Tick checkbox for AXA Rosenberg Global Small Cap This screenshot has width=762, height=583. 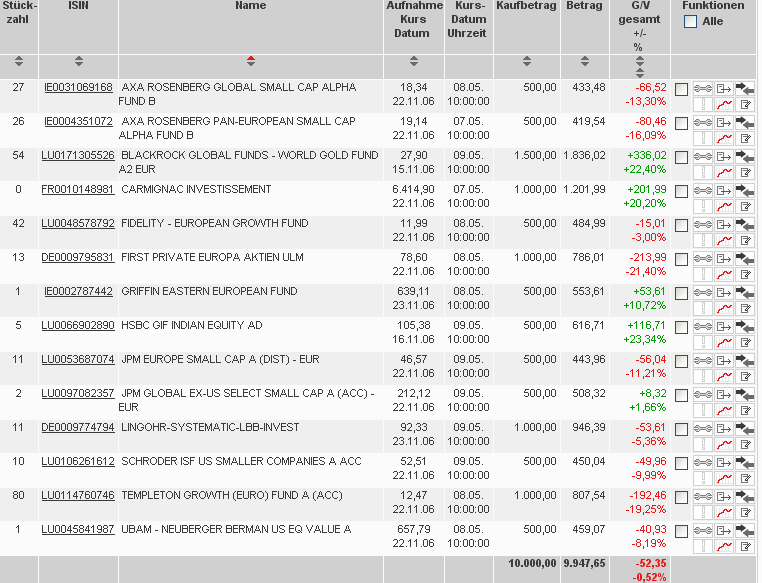pyautogui.click(x=681, y=89)
